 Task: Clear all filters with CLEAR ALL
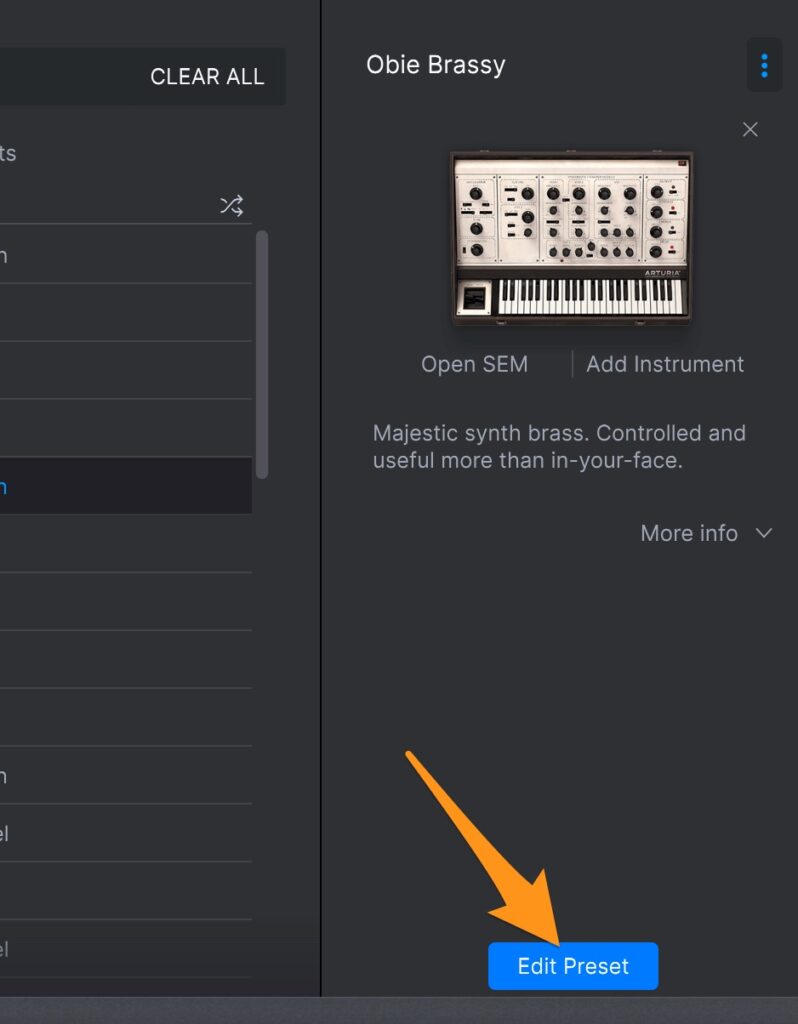(207, 77)
